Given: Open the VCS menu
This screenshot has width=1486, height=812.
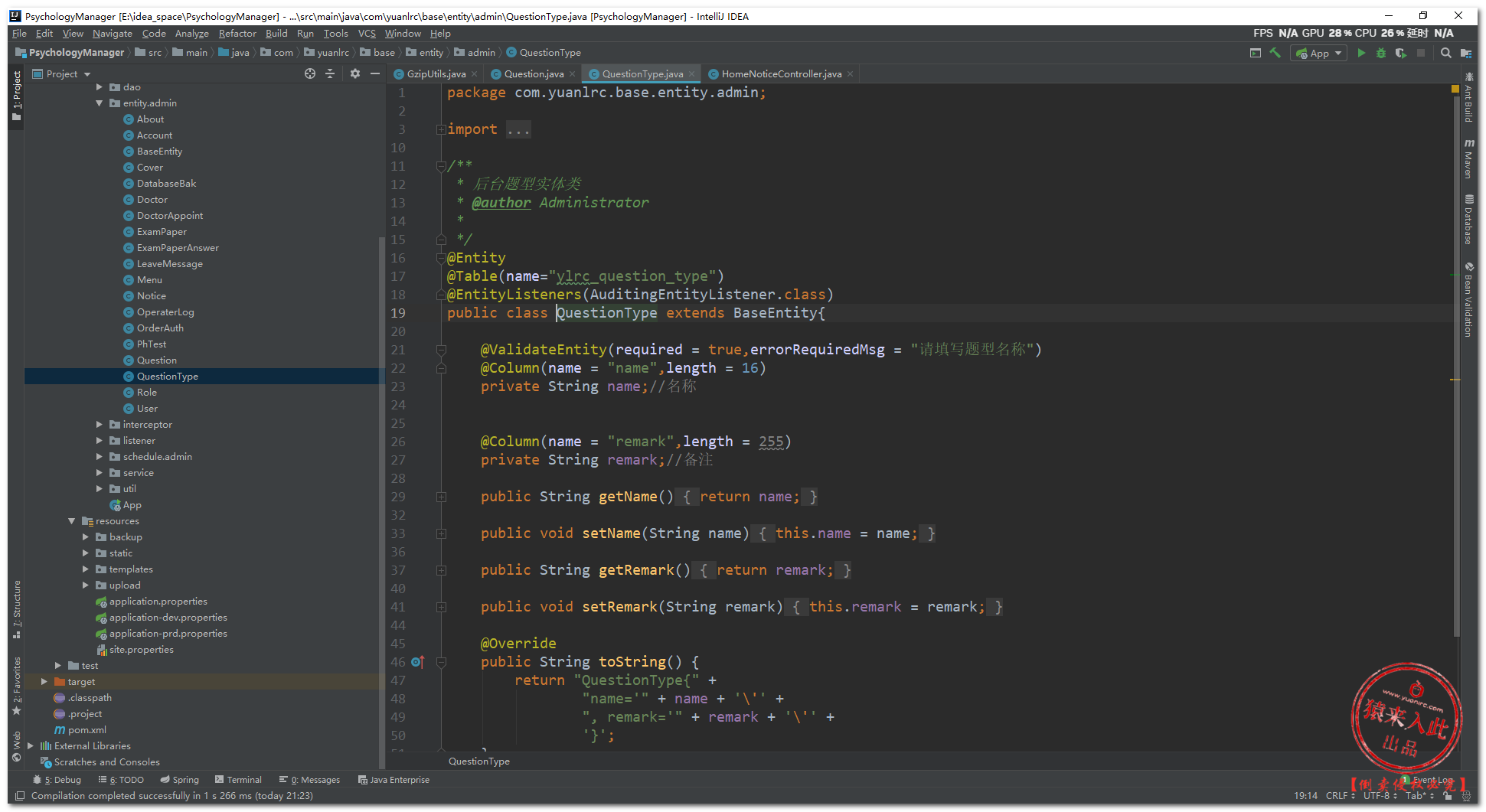Looking at the screenshot, I should 367,34.
